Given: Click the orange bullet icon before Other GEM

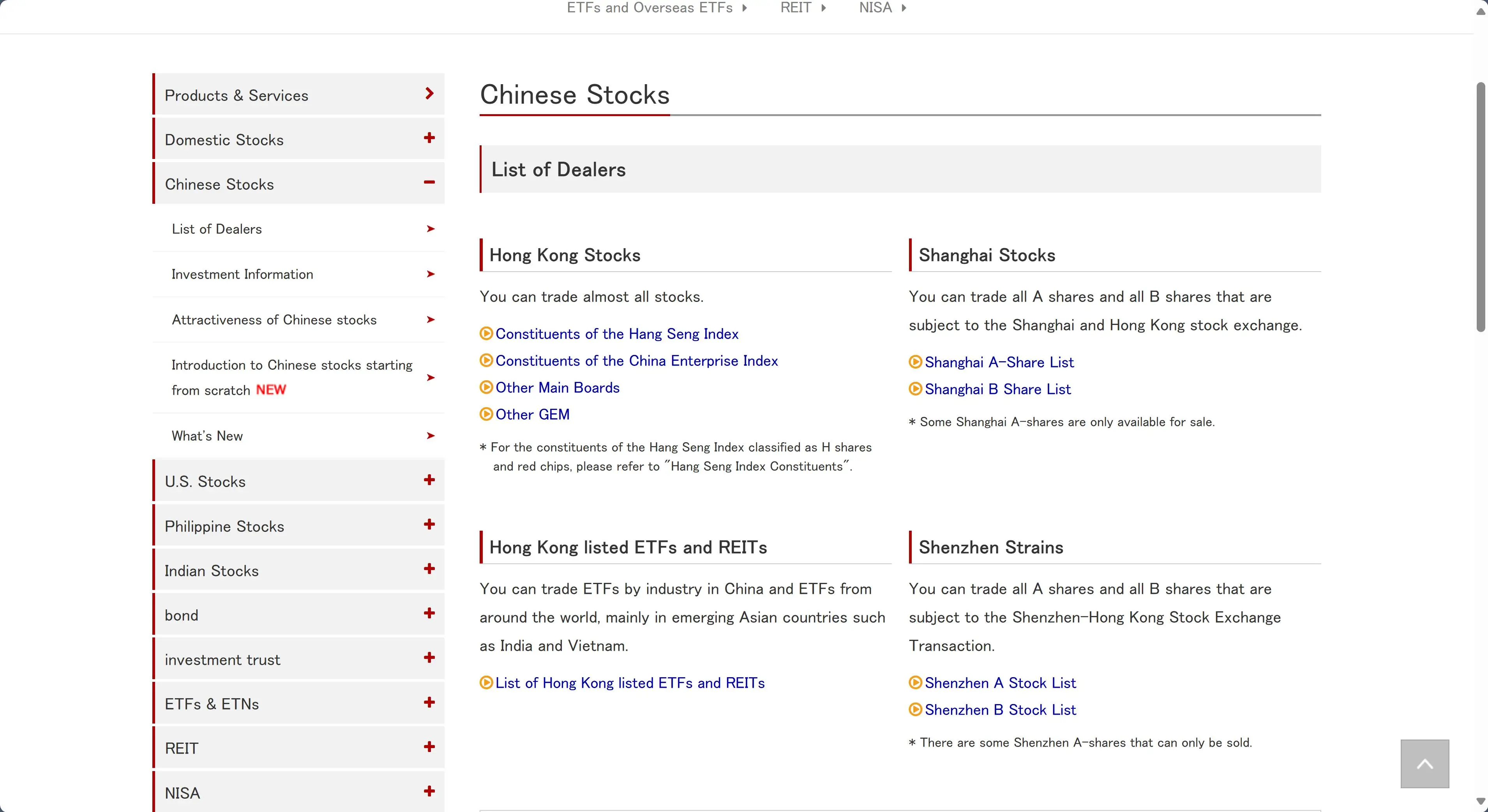Looking at the screenshot, I should [x=486, y=414].
